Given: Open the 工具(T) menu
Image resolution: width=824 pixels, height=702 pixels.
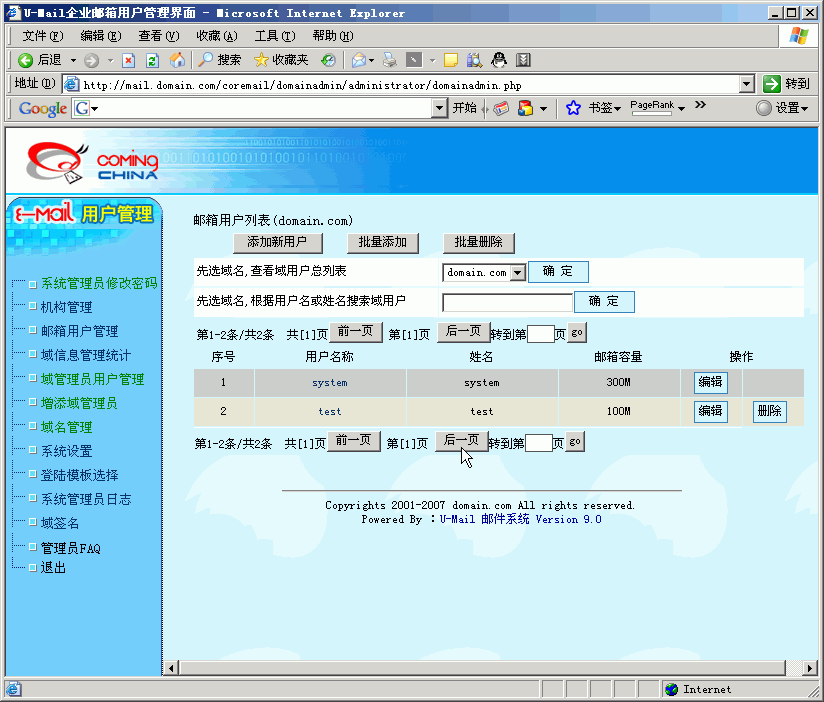Looking at the screenshot, I should coord(274,35).
